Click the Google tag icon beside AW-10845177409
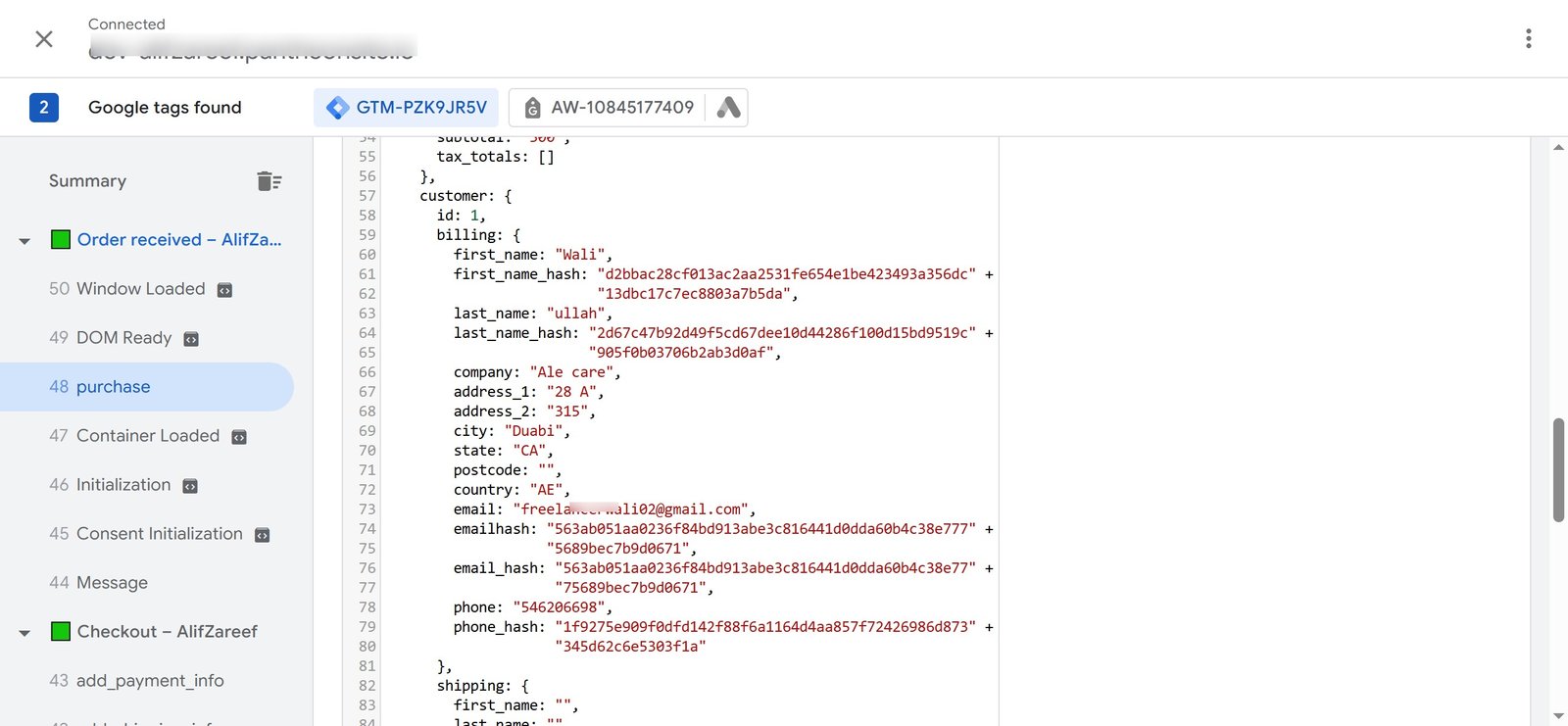1568x726 pixels. pyautogui.click(x=532, y=108)
